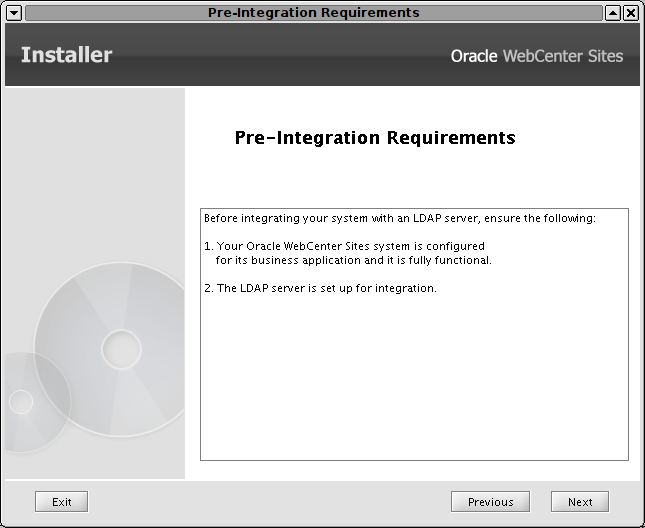Click the line beginning Before integrating your system
The height and width of the screenshot is (528, 645).
[400, 218]
